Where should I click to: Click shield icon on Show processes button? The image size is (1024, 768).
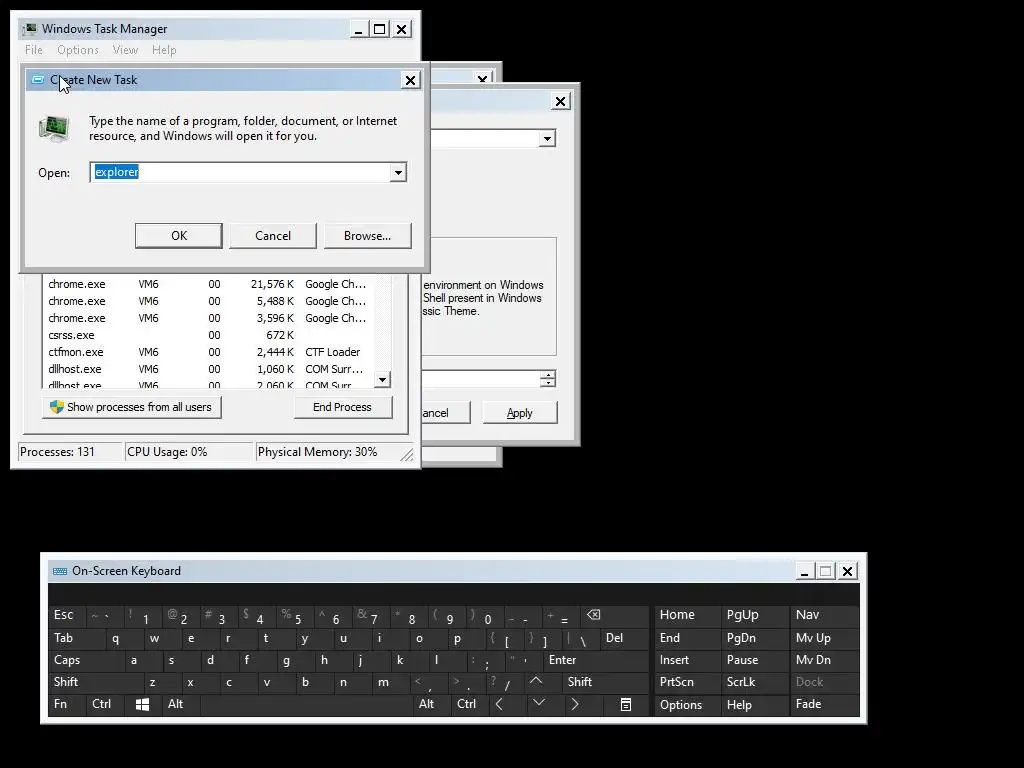click(57, 407)
